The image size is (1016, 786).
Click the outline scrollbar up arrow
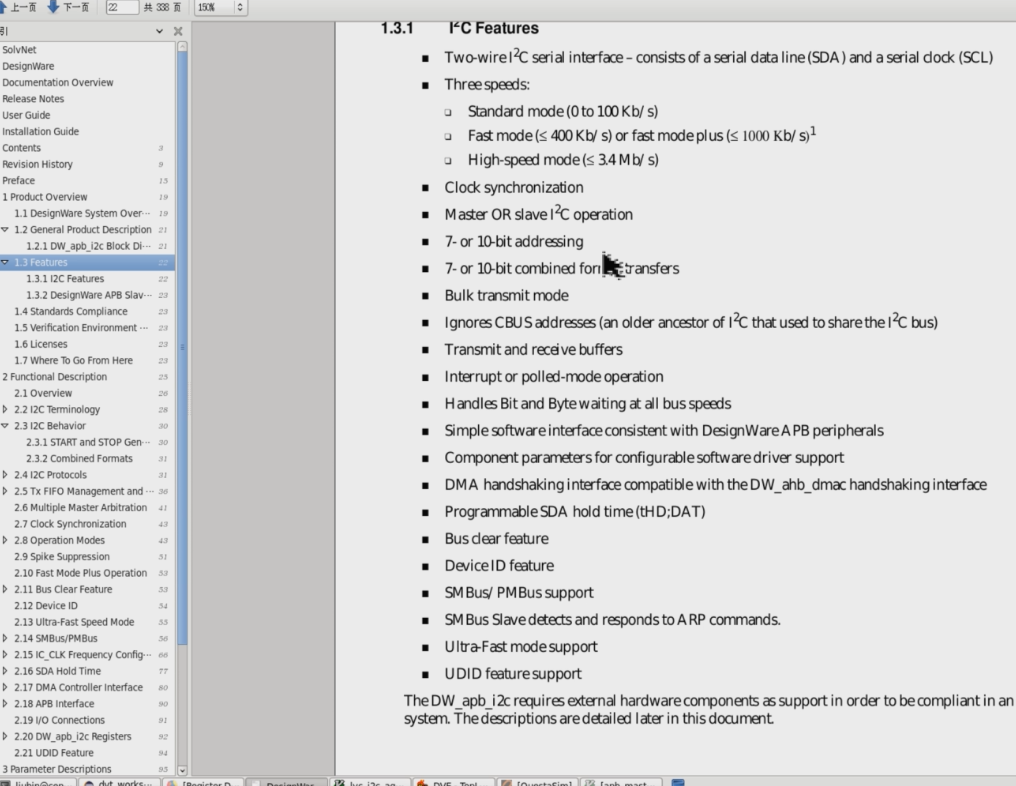click(x=182, y=46)
